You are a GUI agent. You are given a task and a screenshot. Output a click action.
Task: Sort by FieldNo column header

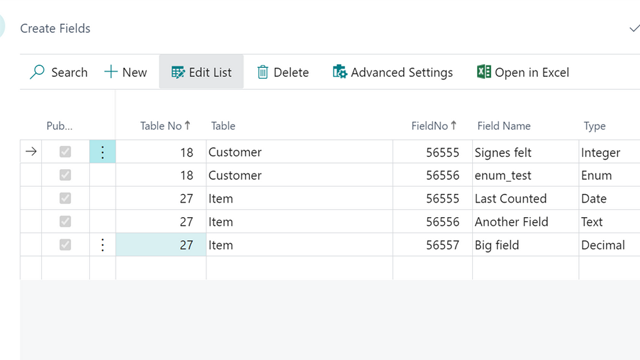pyautogui.click(x=433, y=126)
